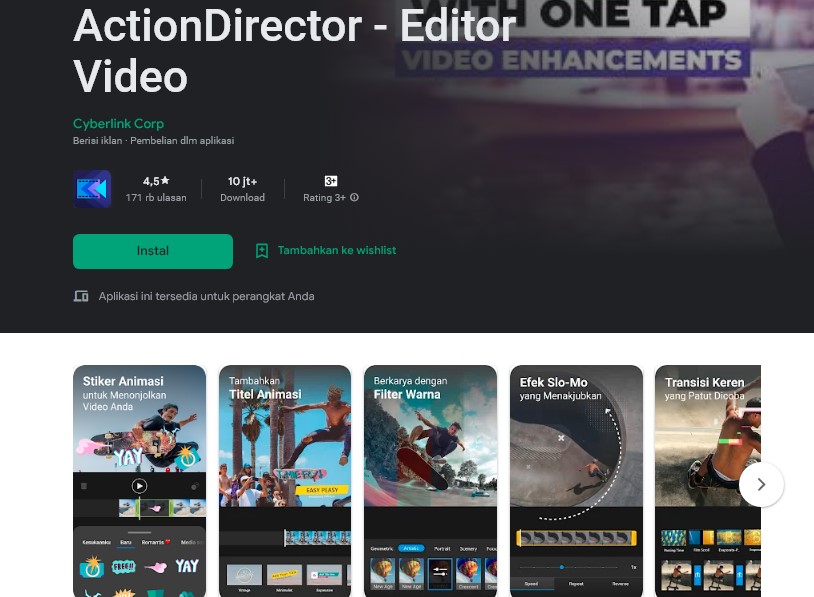Click 'Berisi iklan · Pembelian dlm aplikasi' text
Viewport: 814px width, 597px height.
(154, 141)
